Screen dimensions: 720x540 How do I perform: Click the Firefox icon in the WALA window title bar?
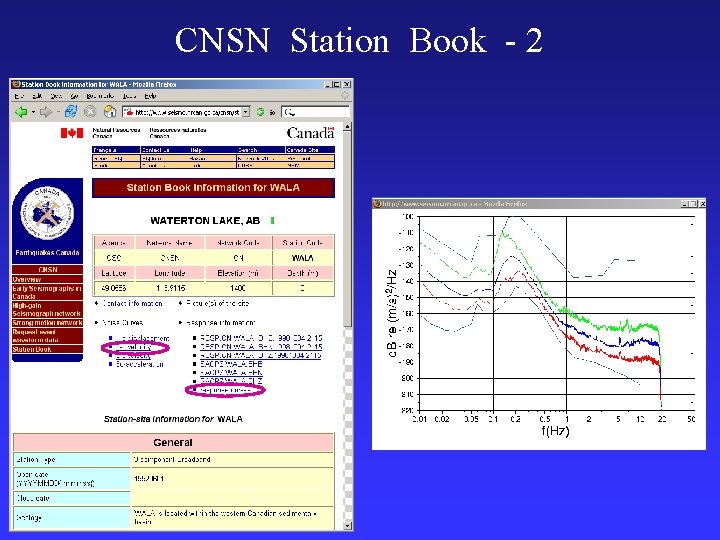(x=16, y=84)
